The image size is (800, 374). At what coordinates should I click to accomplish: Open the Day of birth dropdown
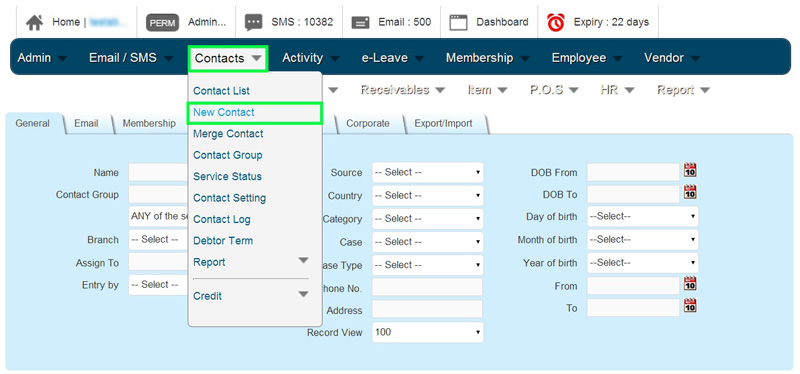click(642, 216)
